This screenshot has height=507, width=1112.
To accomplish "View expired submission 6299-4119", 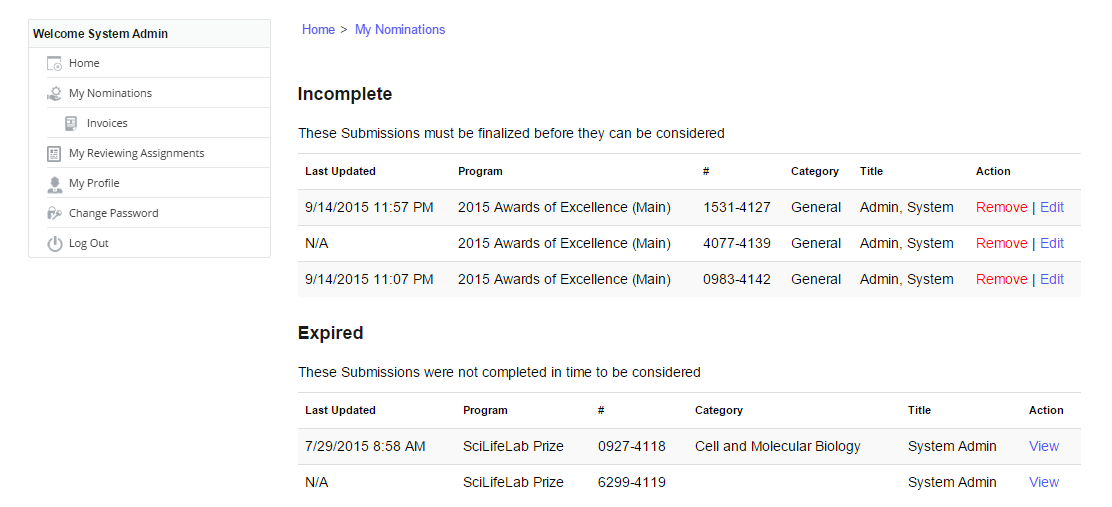I will pyautogui.click(x=1044, y=482).
